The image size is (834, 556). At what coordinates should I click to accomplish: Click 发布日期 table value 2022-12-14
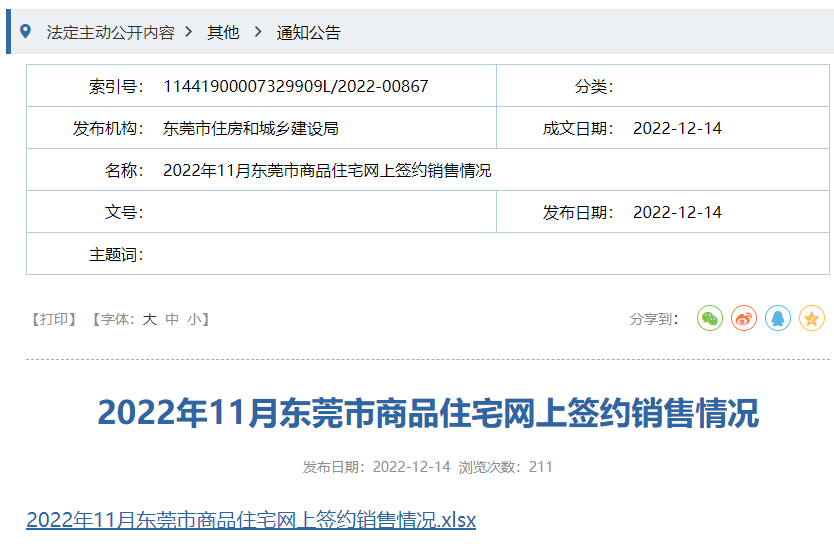click(x=677, y=212)
